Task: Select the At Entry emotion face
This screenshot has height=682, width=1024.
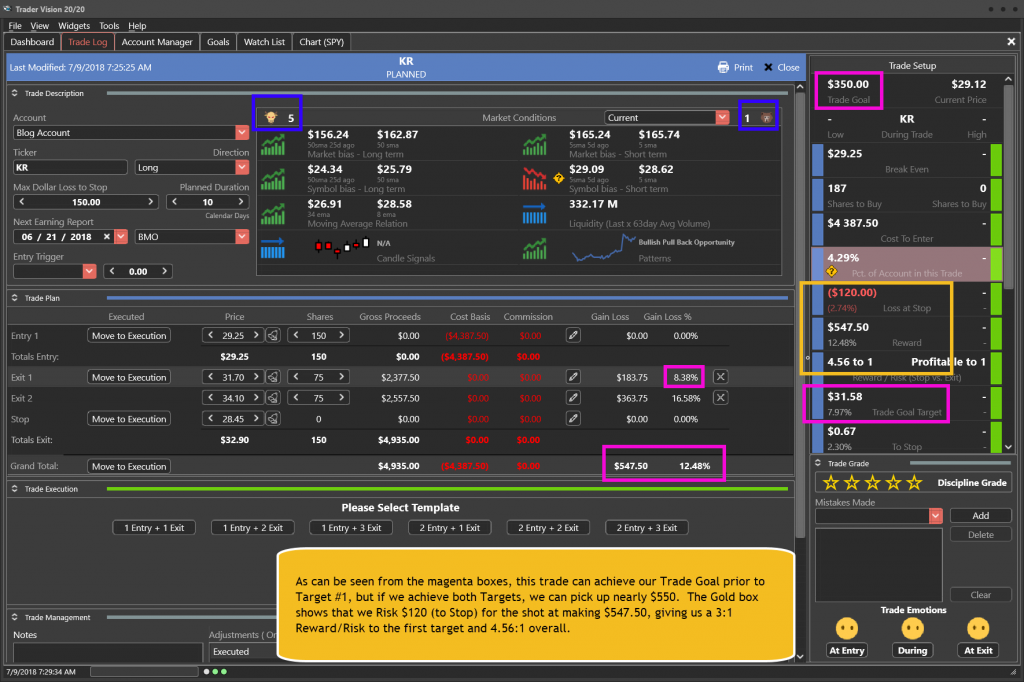Action: [x=846, y=628]
